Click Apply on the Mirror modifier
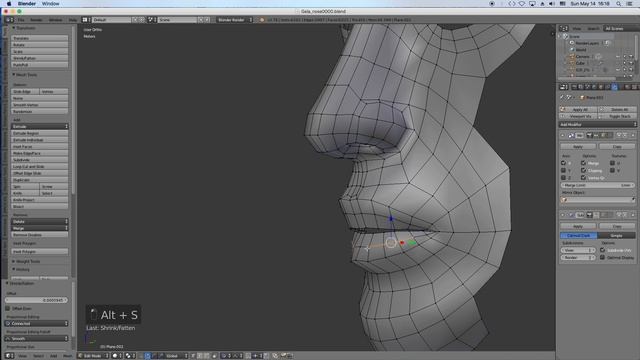Screen dimensions: 640x360 tap(578, 146)
